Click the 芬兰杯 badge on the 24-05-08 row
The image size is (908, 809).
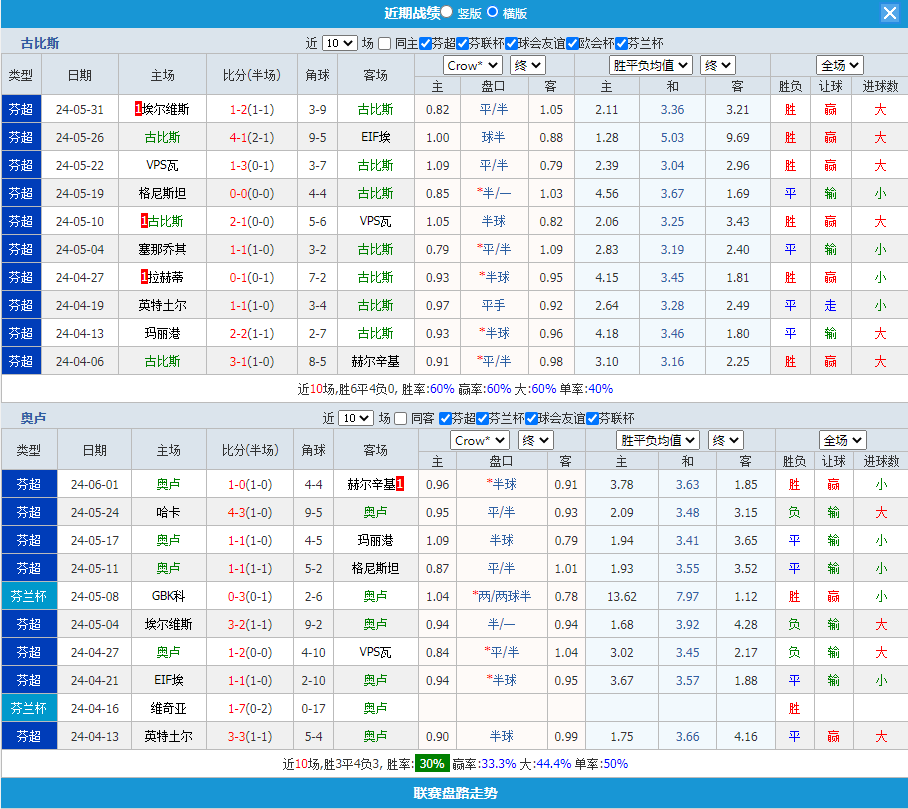tap(29, 596)
